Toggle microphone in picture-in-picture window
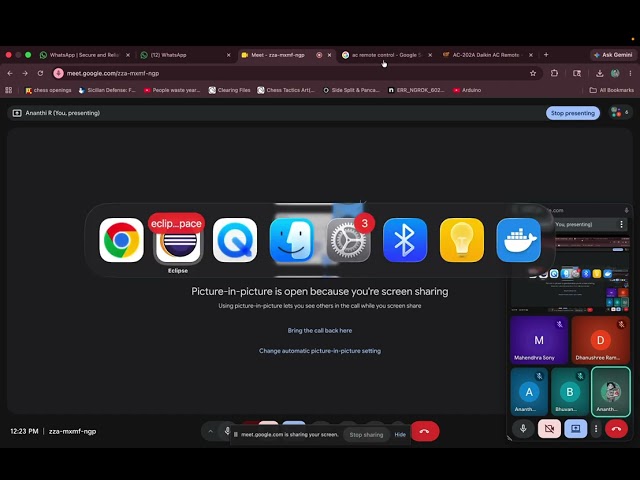 (523, 429)
